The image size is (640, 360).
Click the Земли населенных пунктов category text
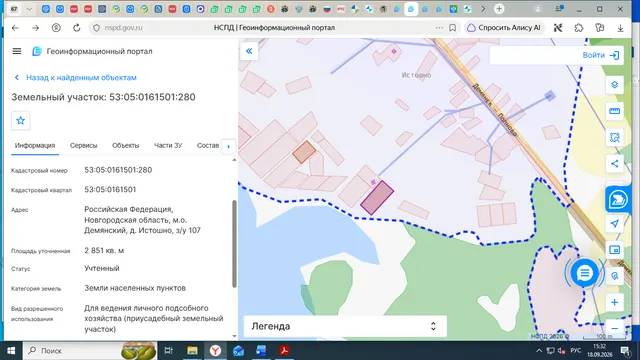point(135,288)
